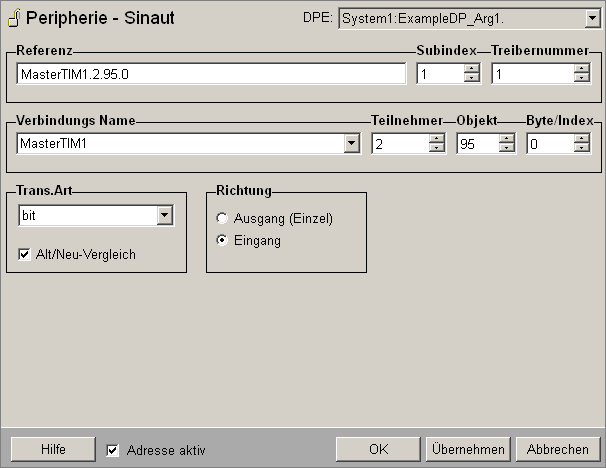
Task: Click the Objekt number field
Action: (x=478, y=143)
